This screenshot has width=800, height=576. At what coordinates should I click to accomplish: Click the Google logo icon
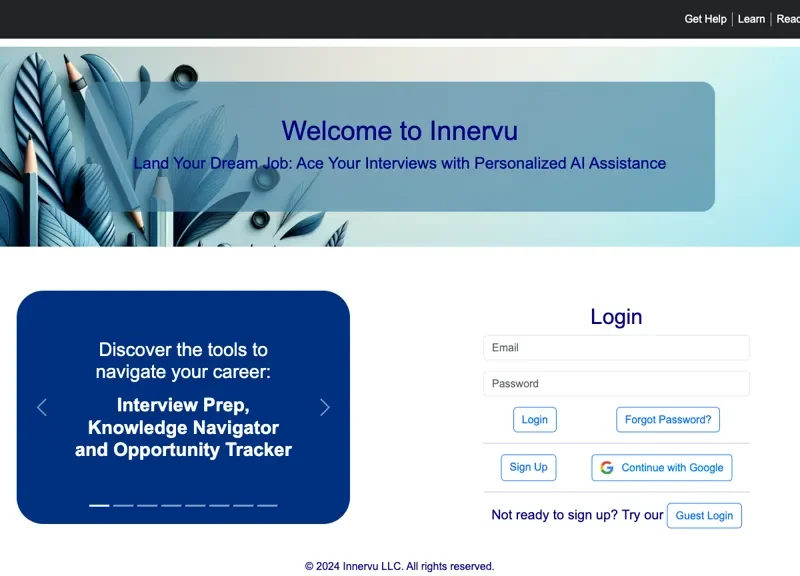point(607,467)
